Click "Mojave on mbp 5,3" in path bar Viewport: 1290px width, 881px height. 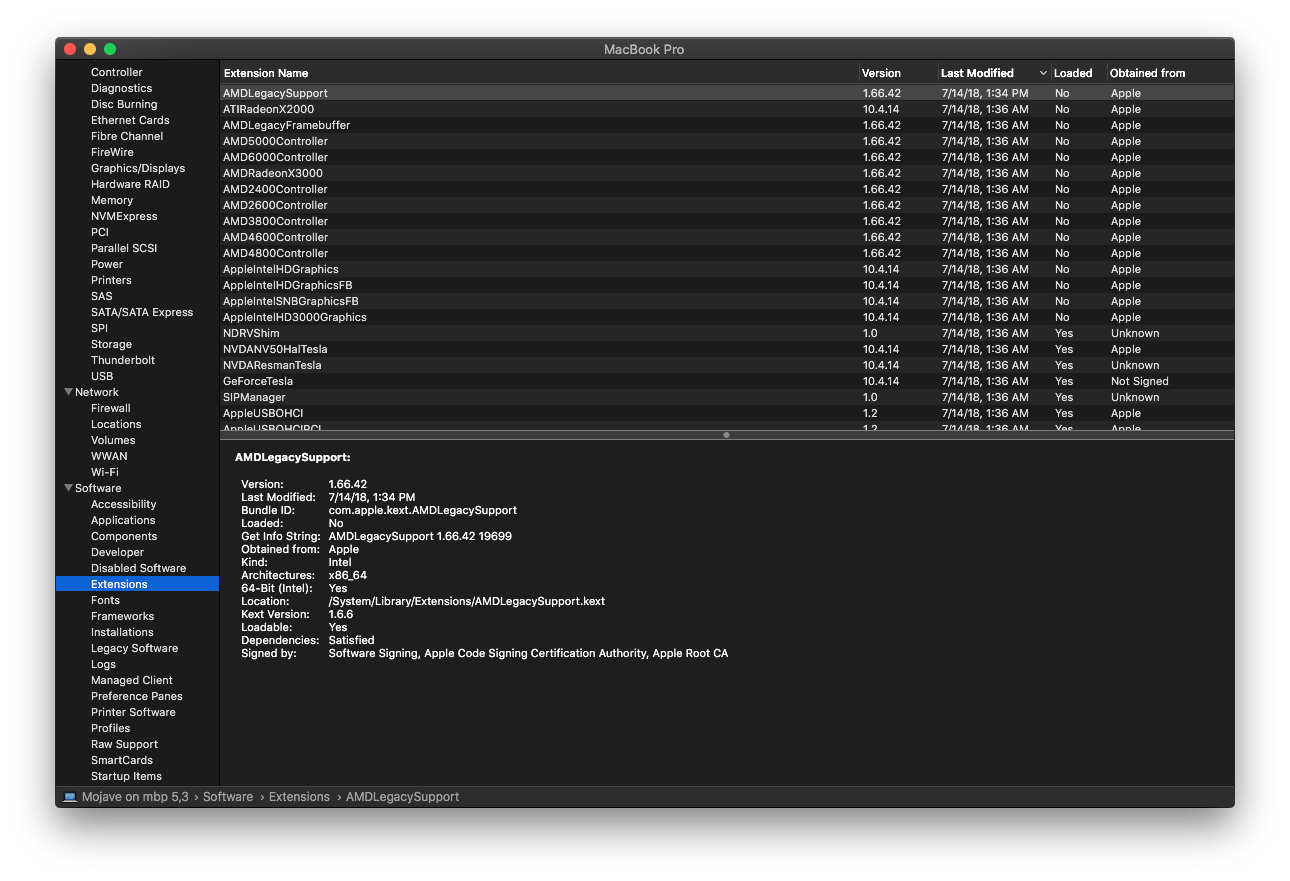(135, 797)
